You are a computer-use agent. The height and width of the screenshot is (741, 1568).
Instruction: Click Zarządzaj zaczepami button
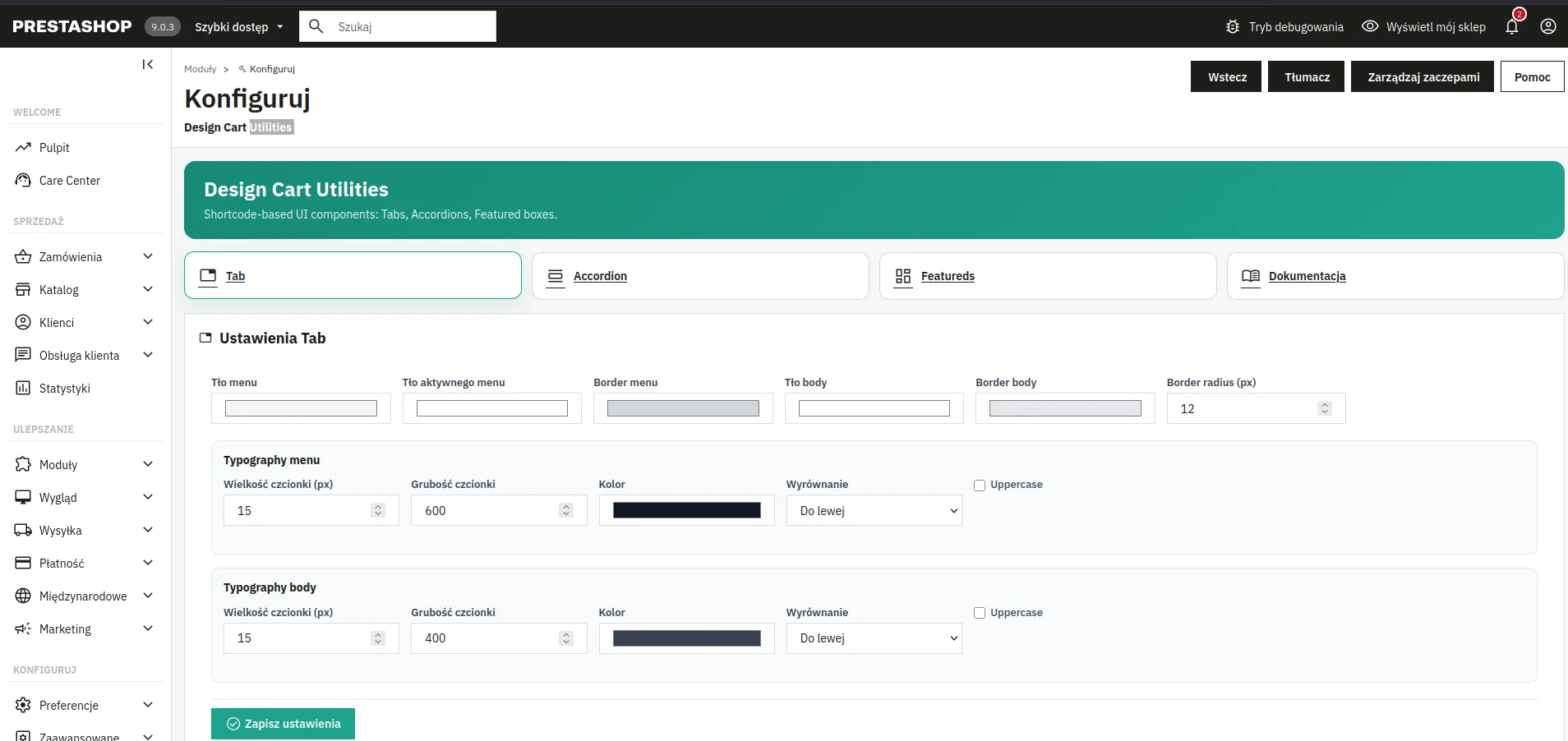(x=1423, y=76)
